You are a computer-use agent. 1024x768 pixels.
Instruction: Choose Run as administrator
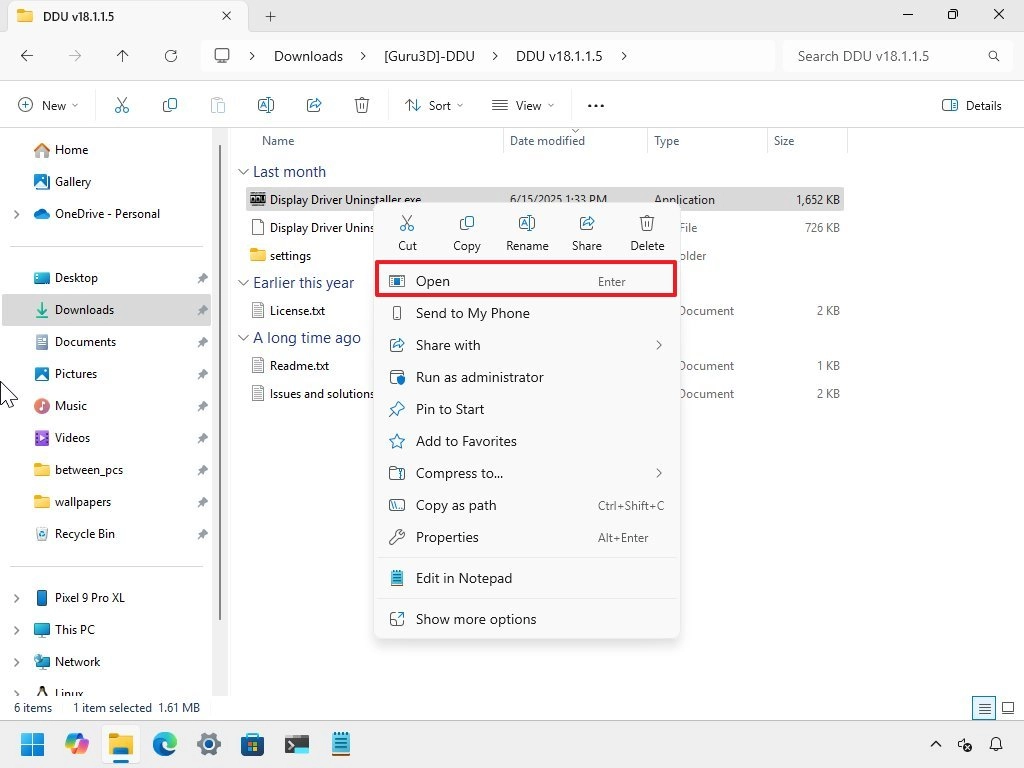click(x=526, y=377)
